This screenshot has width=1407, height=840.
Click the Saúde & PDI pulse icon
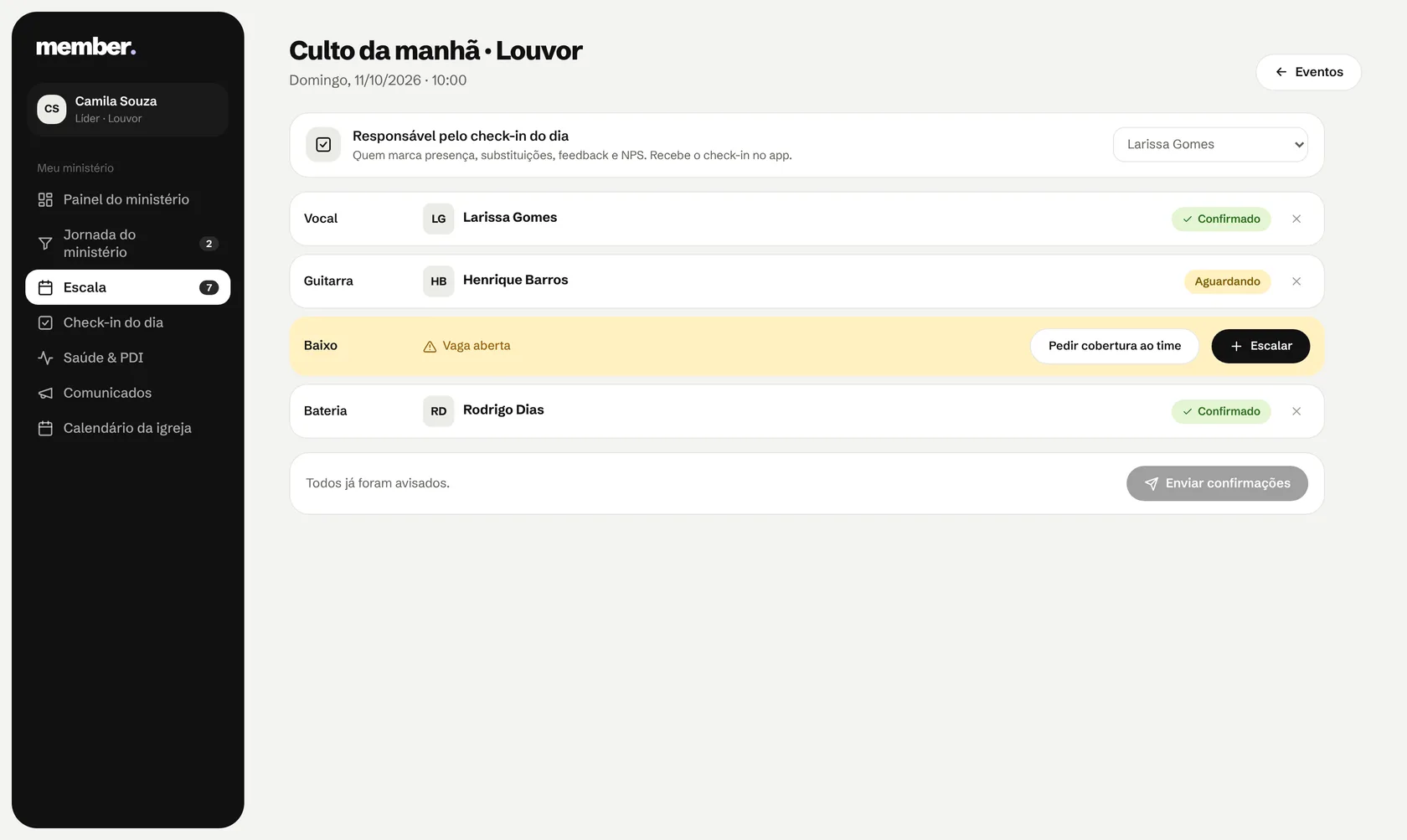tap(45, 358)
